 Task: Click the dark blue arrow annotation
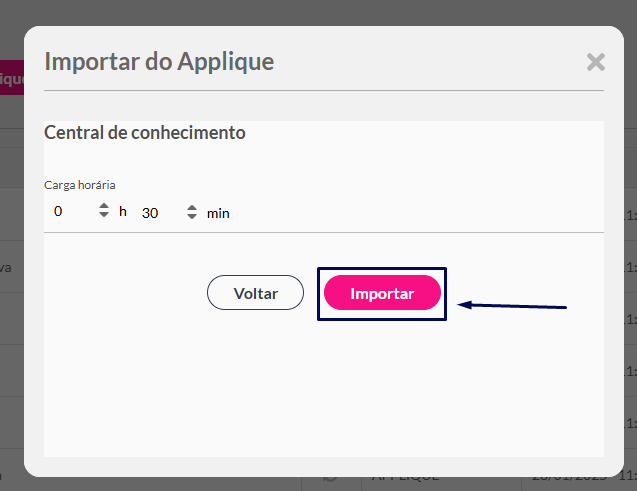click(512, 305)
